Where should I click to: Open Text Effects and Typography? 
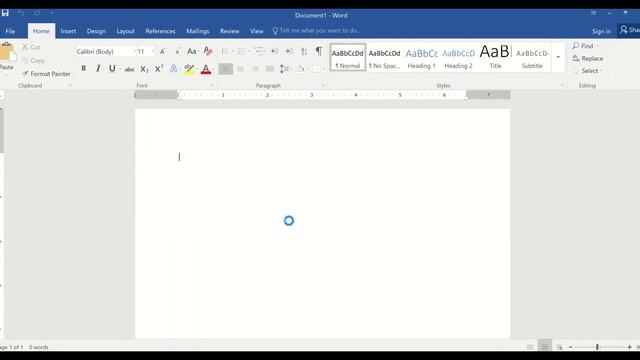click(x=173, y=69)
